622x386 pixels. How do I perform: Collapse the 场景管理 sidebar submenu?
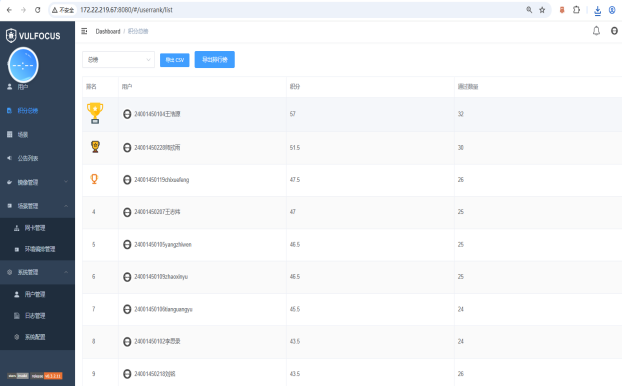[37, 206]
